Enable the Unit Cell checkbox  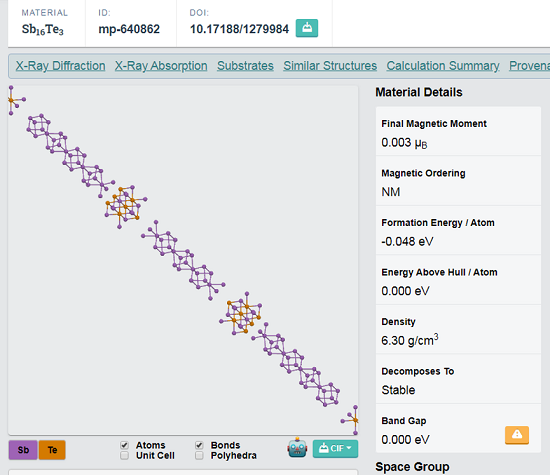(125, 455)
